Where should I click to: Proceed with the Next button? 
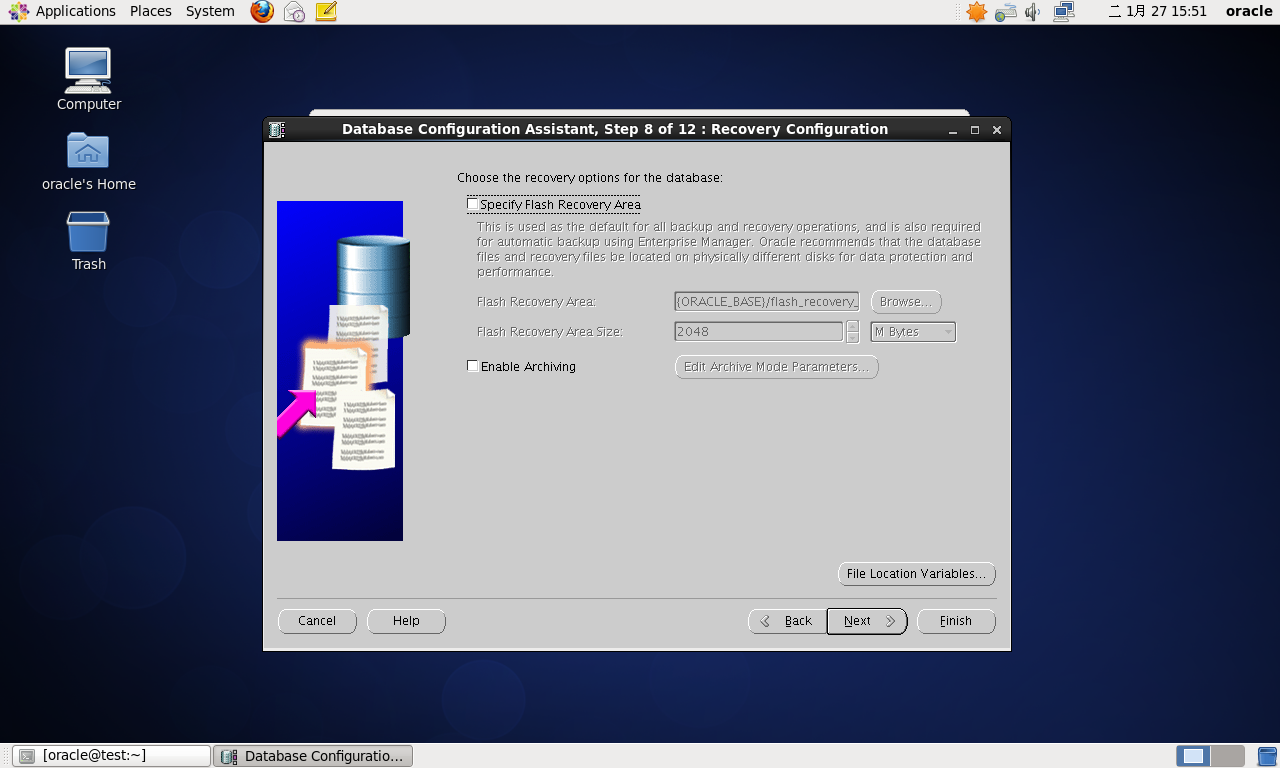pyautogui.click(x=867, y=621)
